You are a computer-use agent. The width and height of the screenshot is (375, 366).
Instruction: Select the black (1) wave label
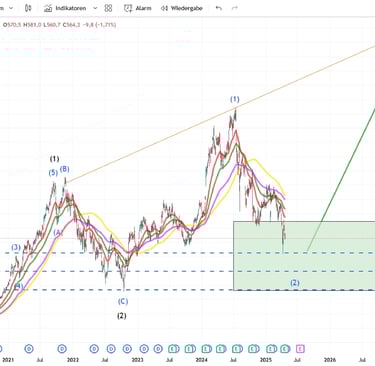54,159
